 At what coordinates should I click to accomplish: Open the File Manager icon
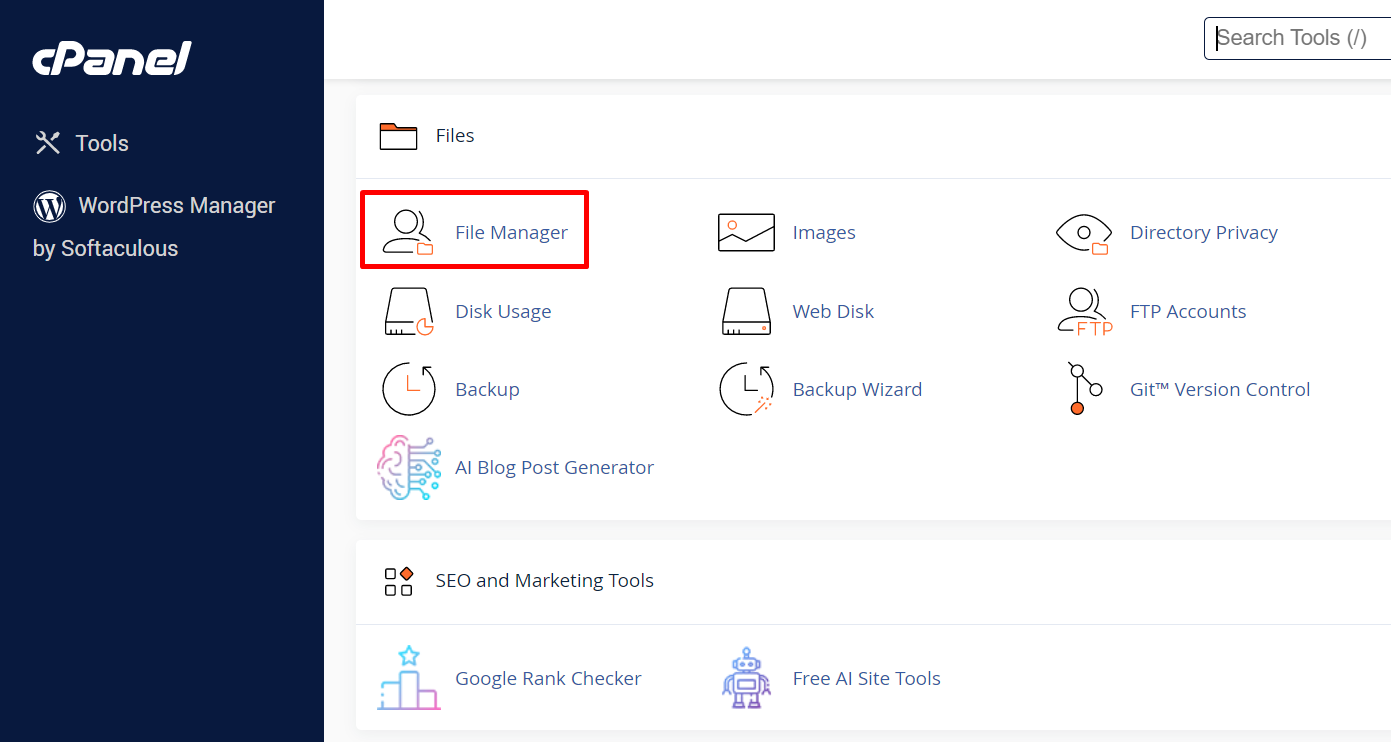click(408, 232)
